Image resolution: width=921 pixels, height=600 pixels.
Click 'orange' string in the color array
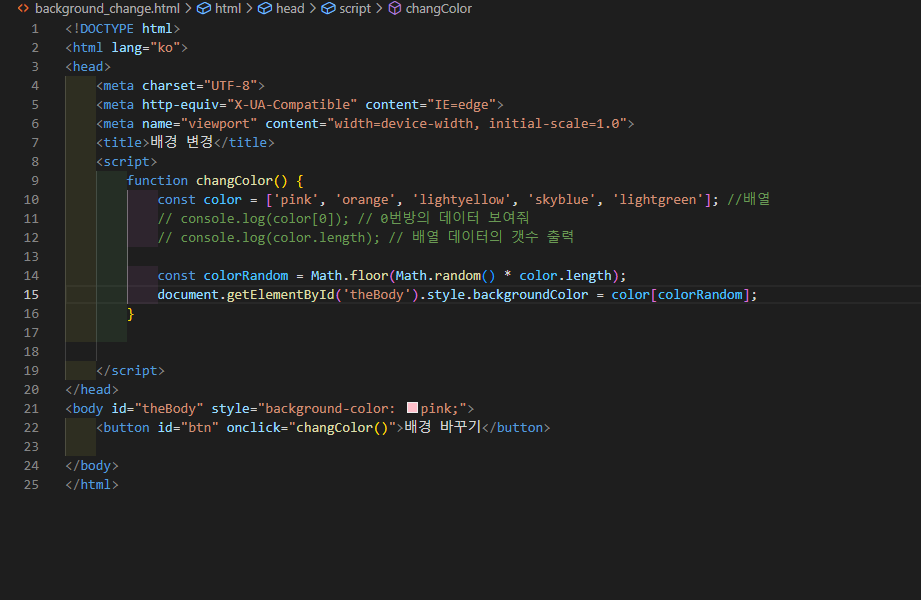pos(365,199)
